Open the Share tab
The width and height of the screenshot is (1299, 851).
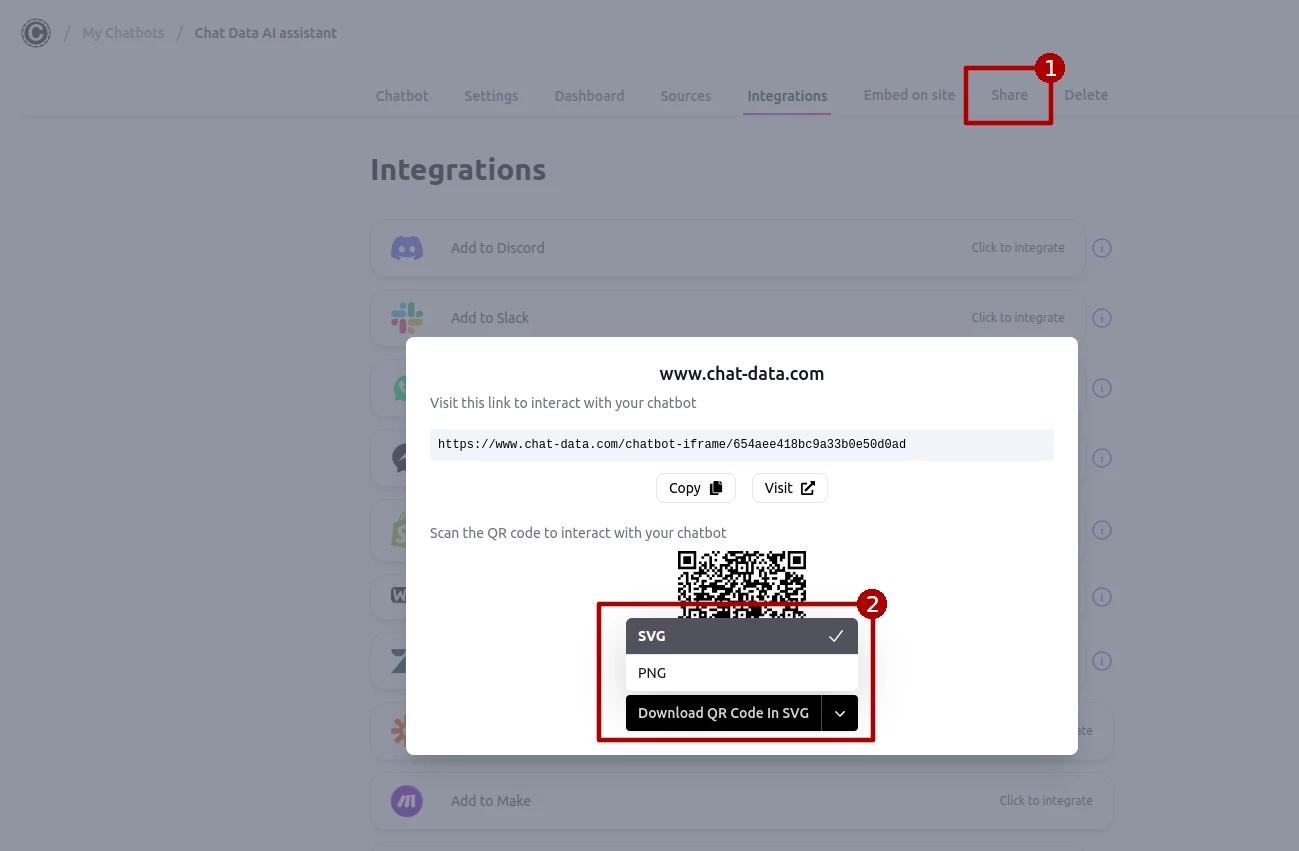pyautogui.click(x=1009, y=95)
